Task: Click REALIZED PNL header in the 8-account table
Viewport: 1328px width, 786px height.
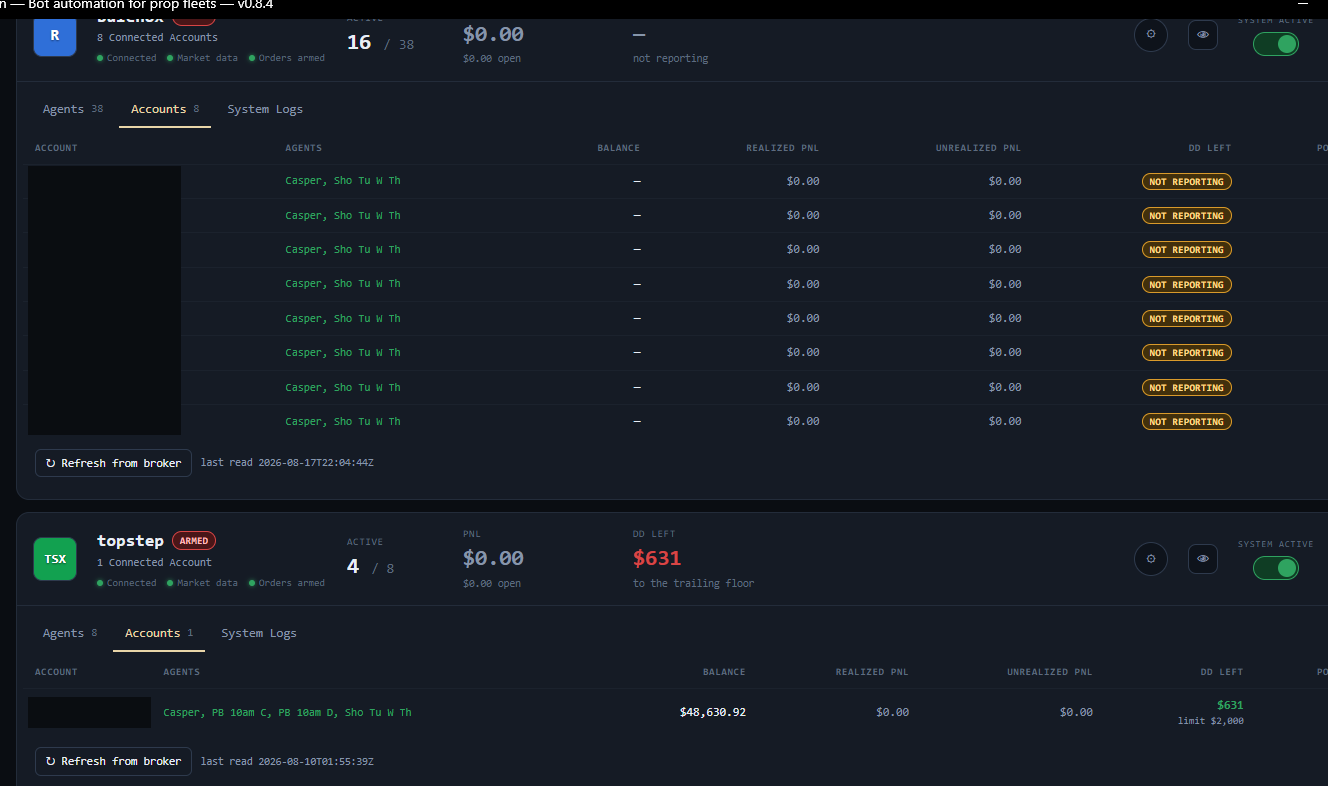Action: [783, 148]
